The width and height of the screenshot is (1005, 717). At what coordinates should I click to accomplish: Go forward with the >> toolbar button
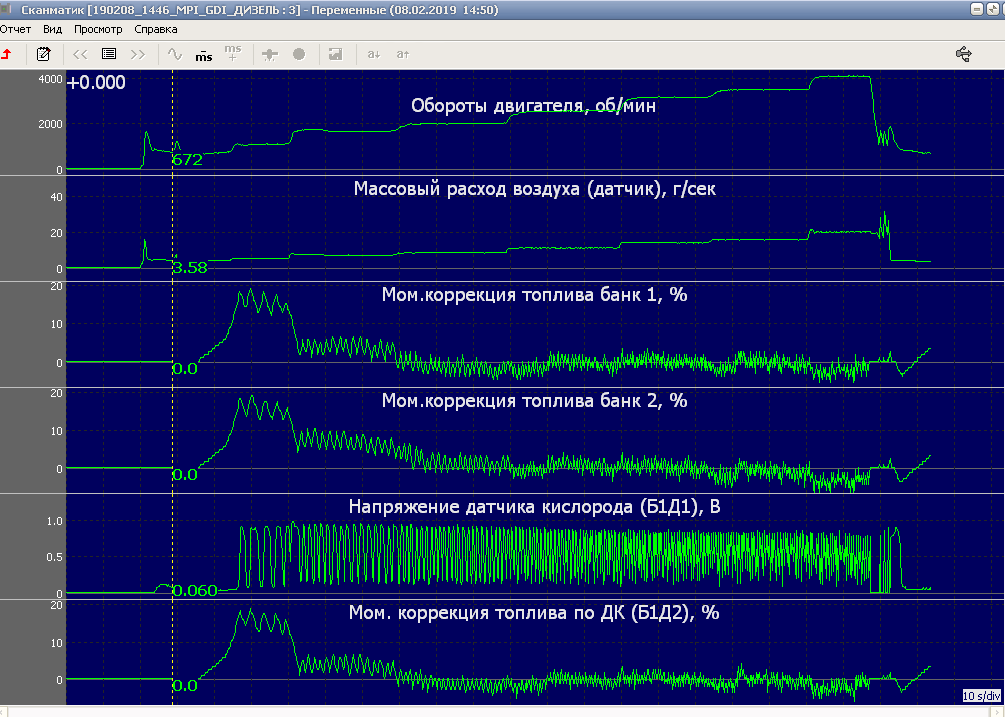[138, 54]
